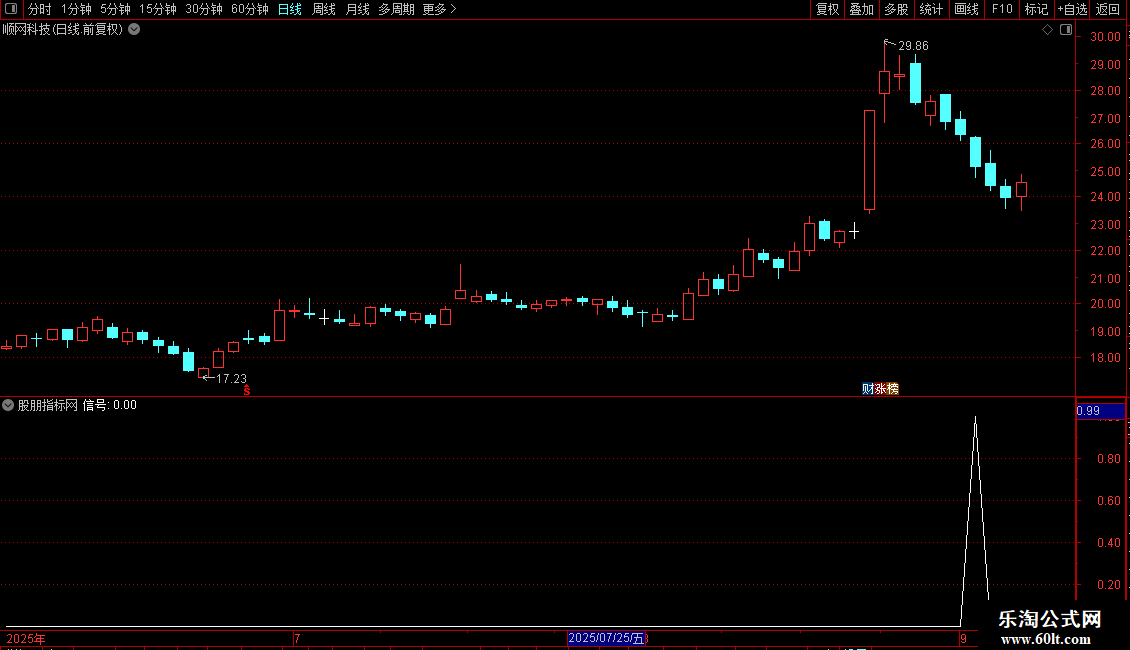Viewport: 1130px width, 650px height.
Task: Switch to 分时 intraday view
Action: 40,9
